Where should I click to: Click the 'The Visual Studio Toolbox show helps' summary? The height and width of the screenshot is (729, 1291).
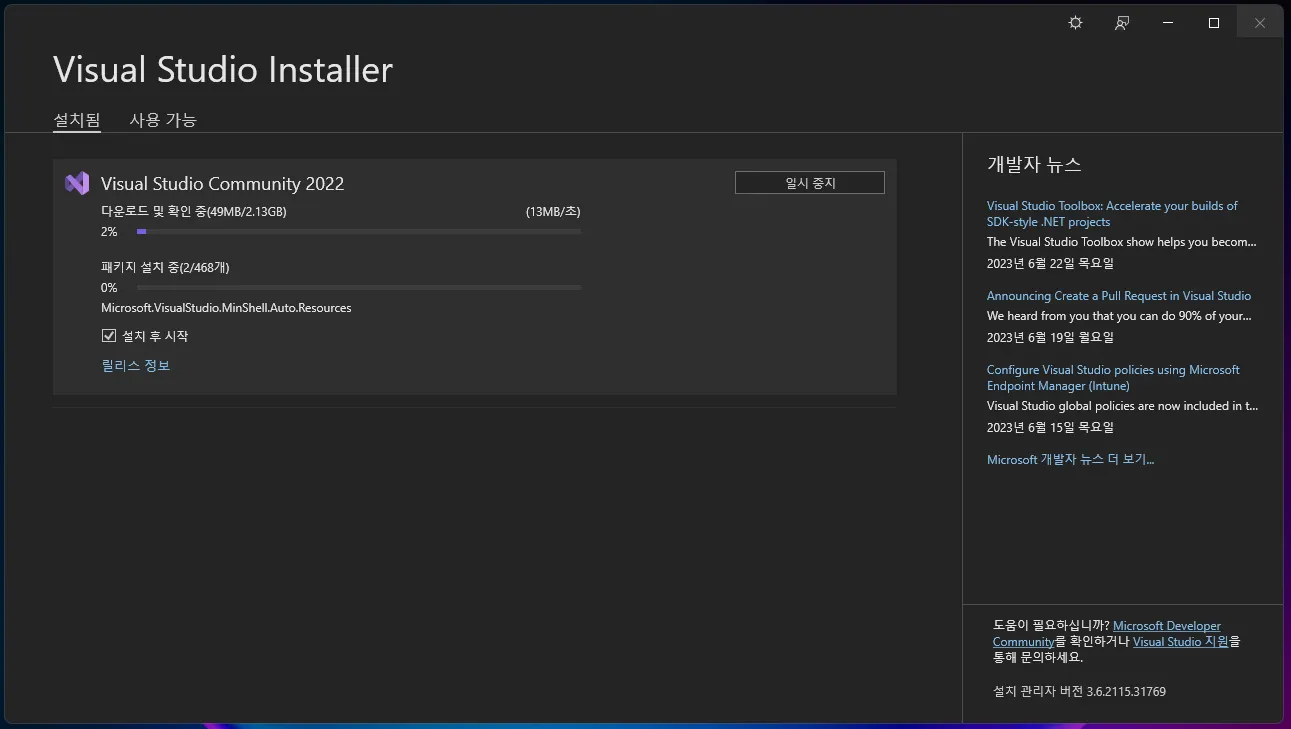click(1122, 242)
